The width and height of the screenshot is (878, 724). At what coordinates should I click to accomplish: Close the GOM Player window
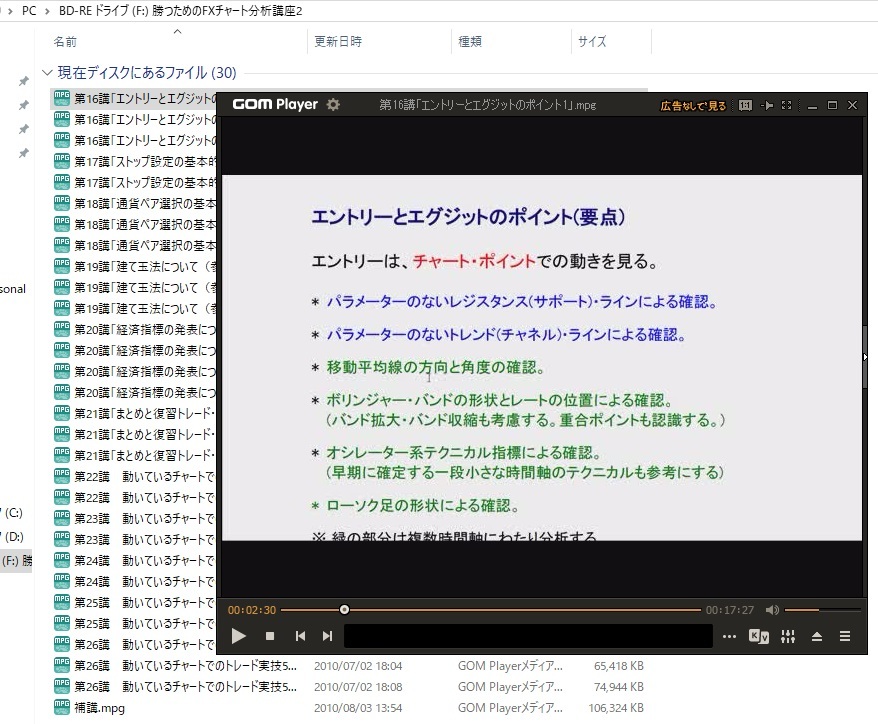[852, 105]
